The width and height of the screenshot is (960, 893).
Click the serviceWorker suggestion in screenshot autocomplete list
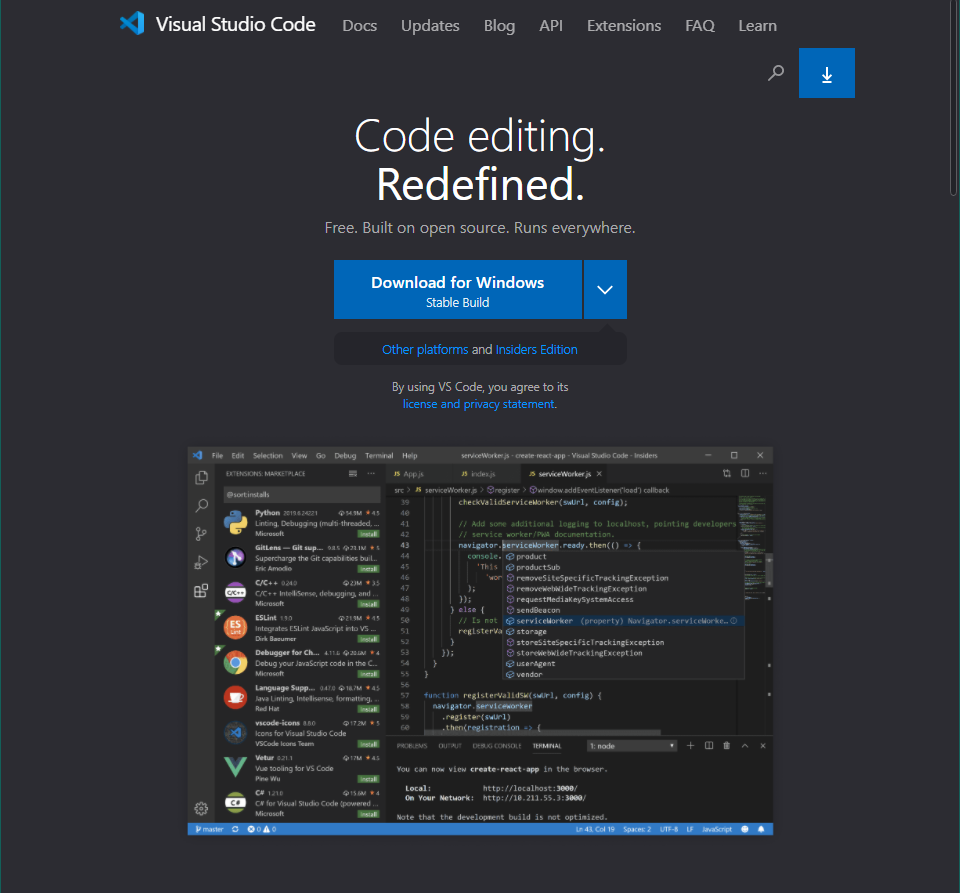pos(623,621)
